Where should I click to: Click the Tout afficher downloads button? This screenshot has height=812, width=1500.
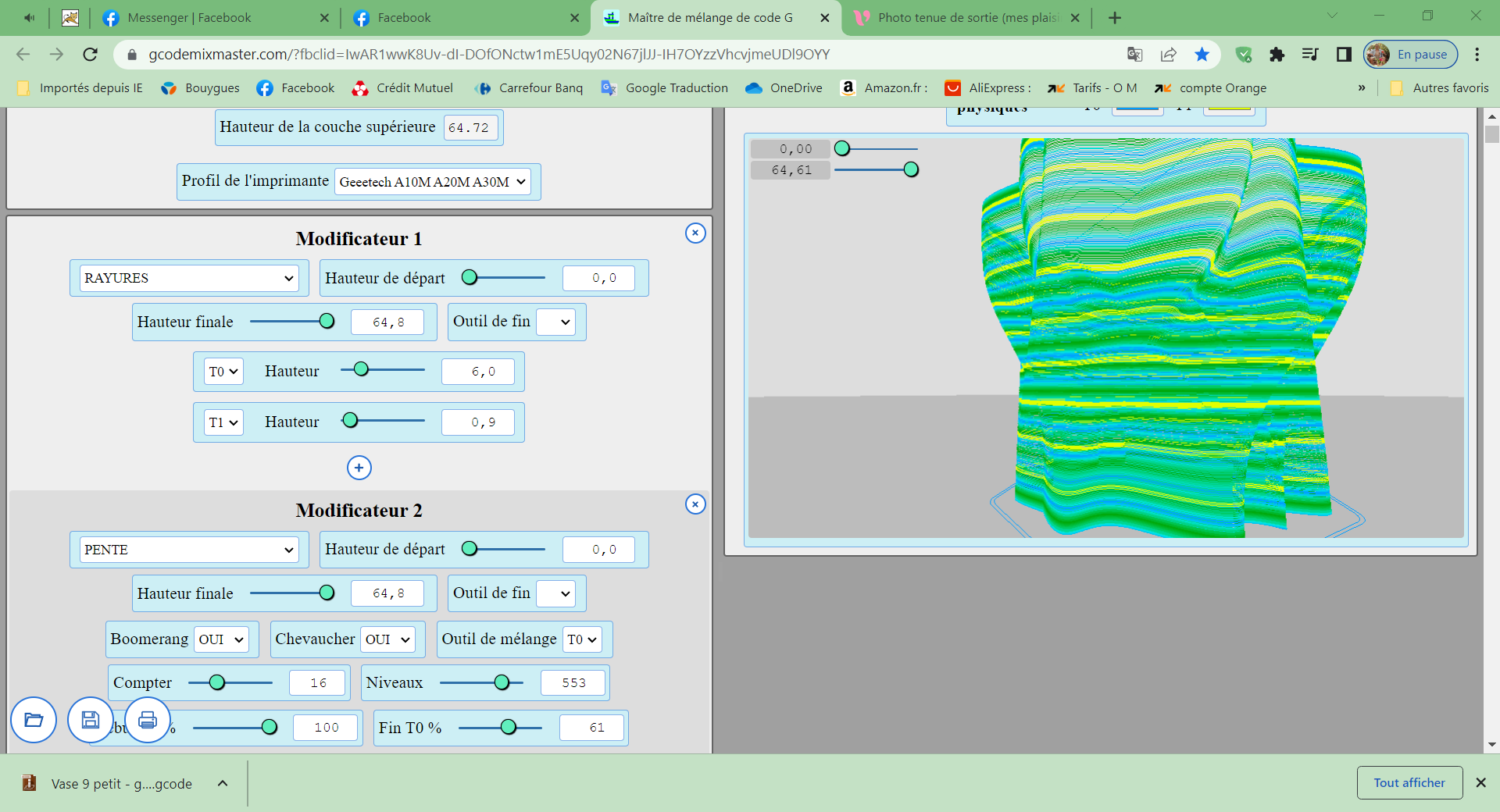pyautogui.click(x=1409, y=782)
